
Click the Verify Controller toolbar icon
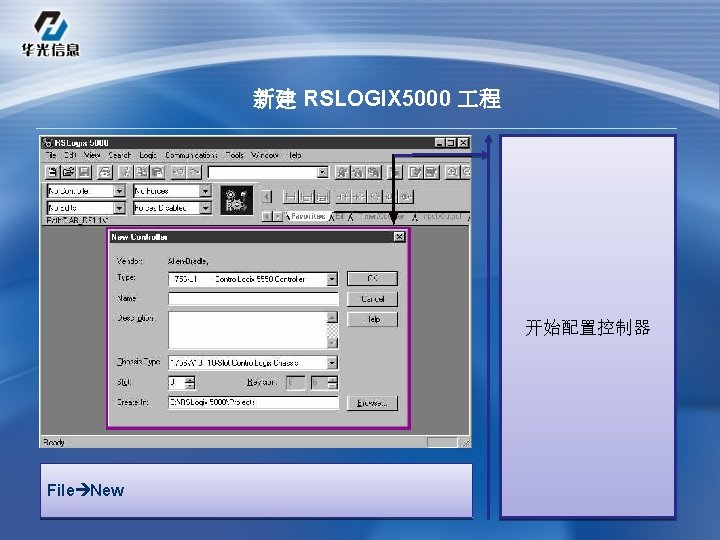coord(432,172)
